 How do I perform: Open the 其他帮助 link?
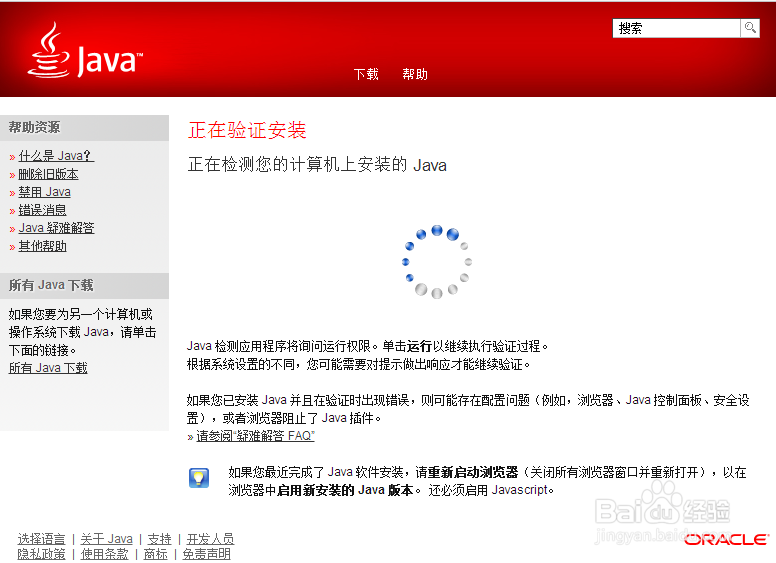point(43,246)
